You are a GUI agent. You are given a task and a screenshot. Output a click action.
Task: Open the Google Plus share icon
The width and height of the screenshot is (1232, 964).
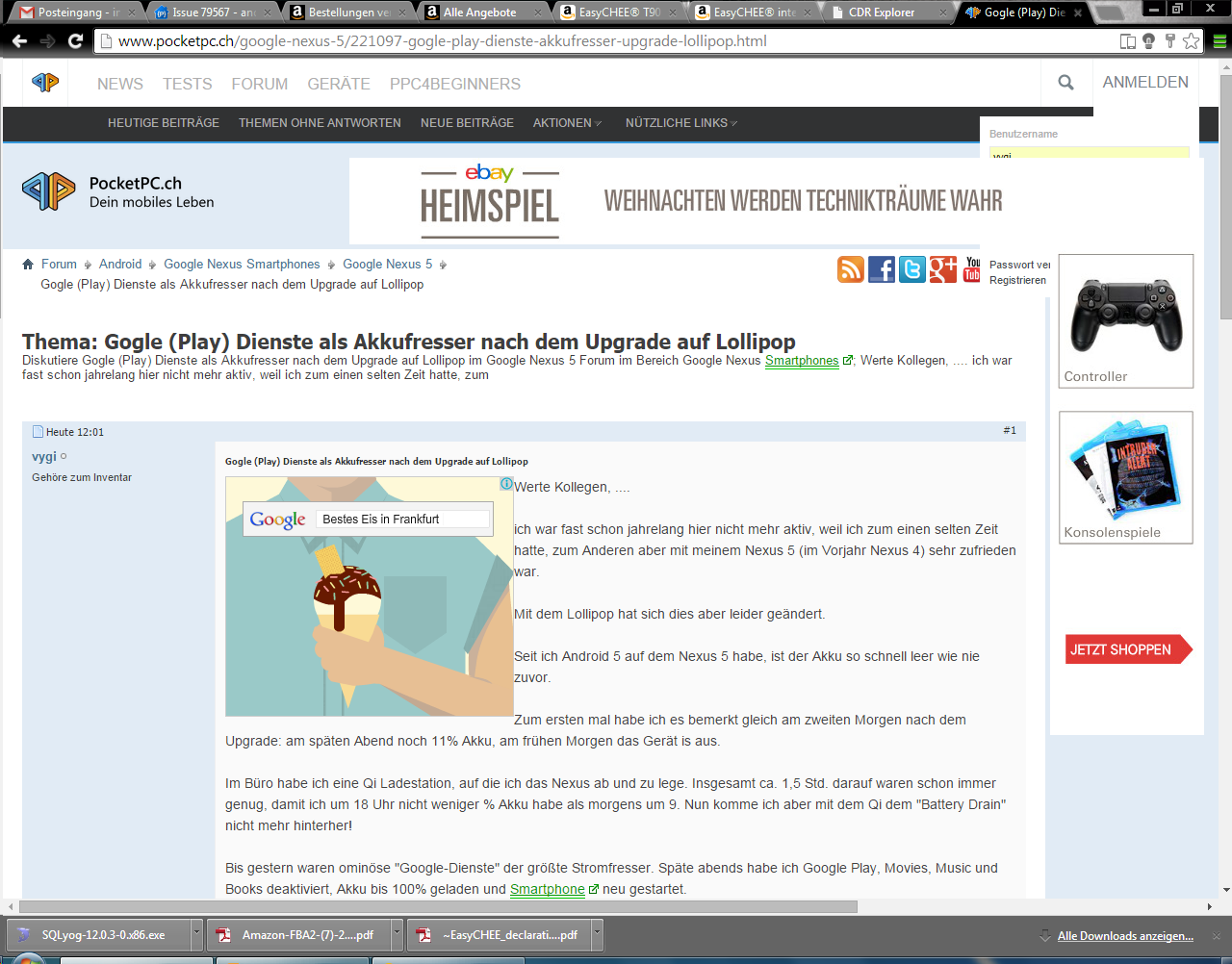click(x=943, y=269)
